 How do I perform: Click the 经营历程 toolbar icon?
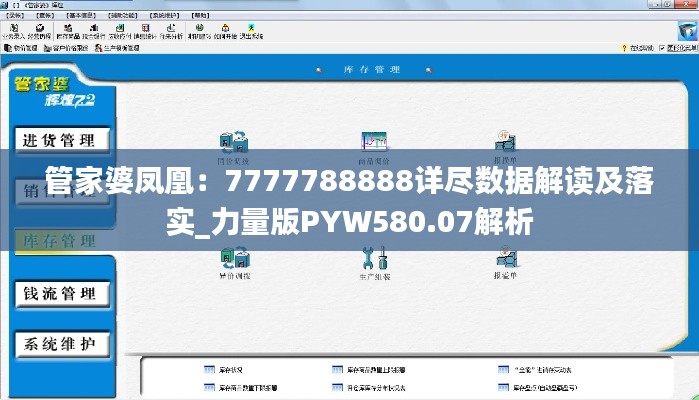(x=41, y=31)
